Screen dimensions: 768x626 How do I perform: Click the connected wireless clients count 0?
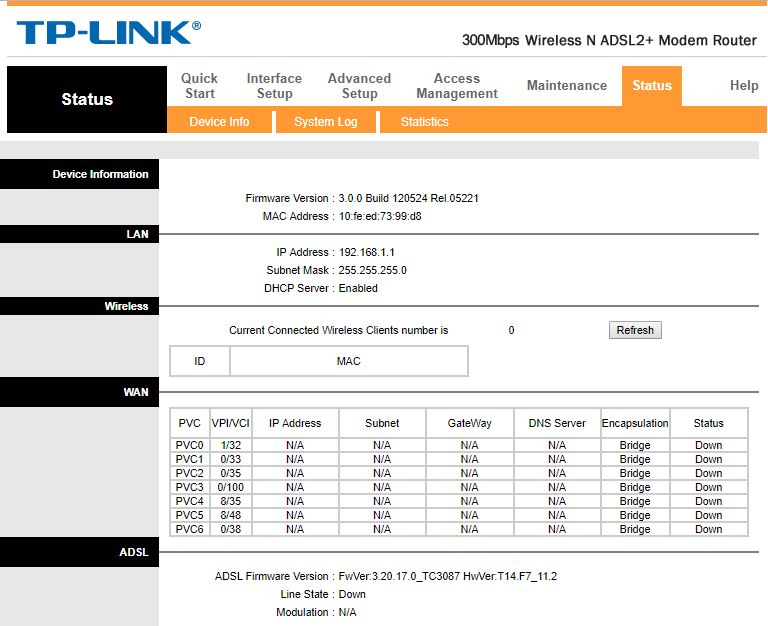tap(511, 331)
